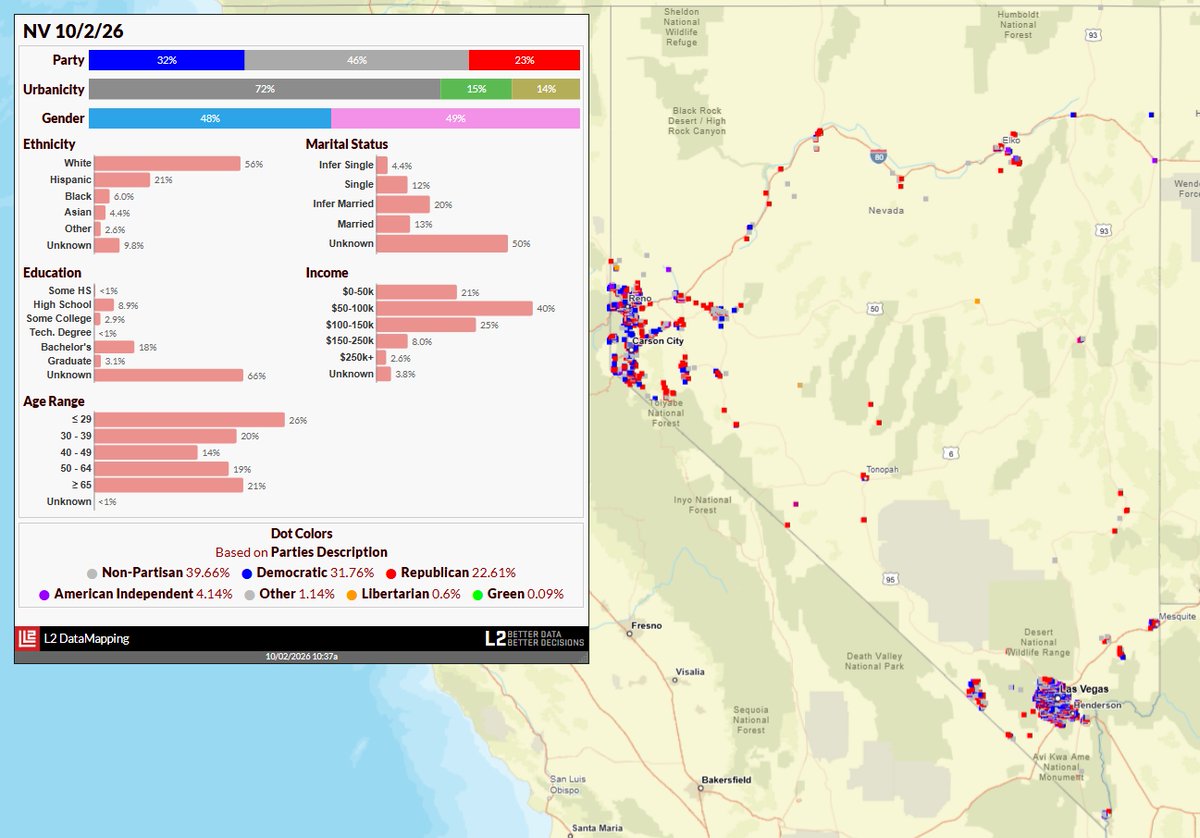Click the $50-100k income bar
The image size is (1200, 838).
454,308
